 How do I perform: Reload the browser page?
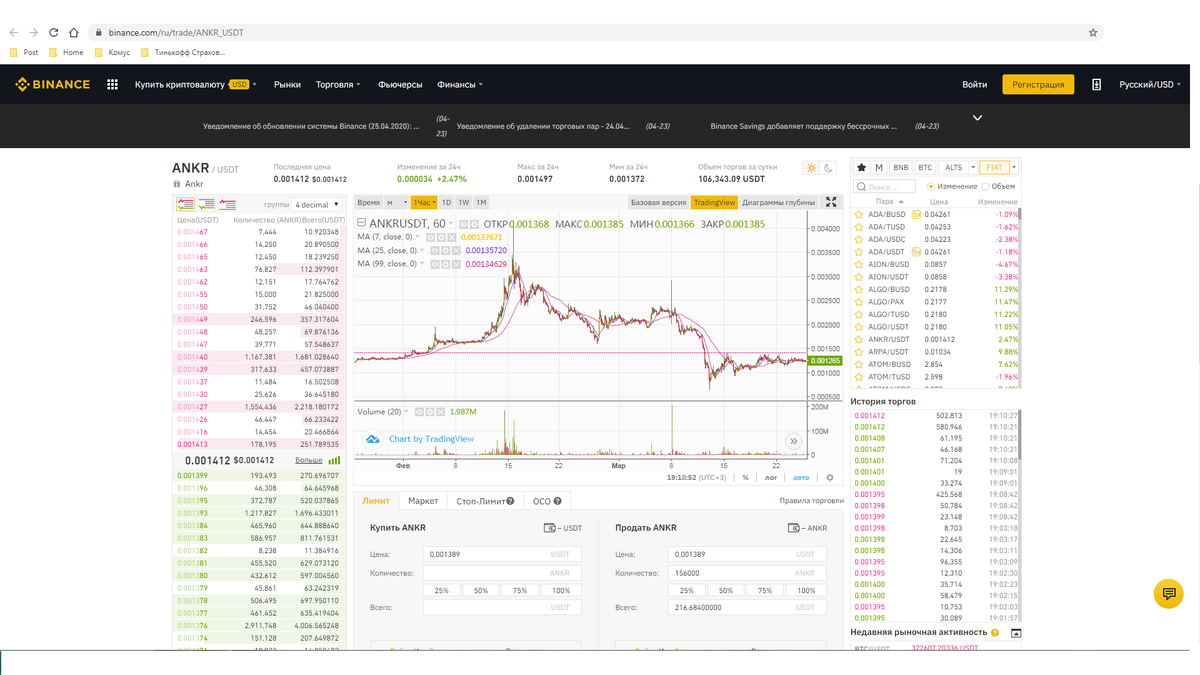(54, 33)
